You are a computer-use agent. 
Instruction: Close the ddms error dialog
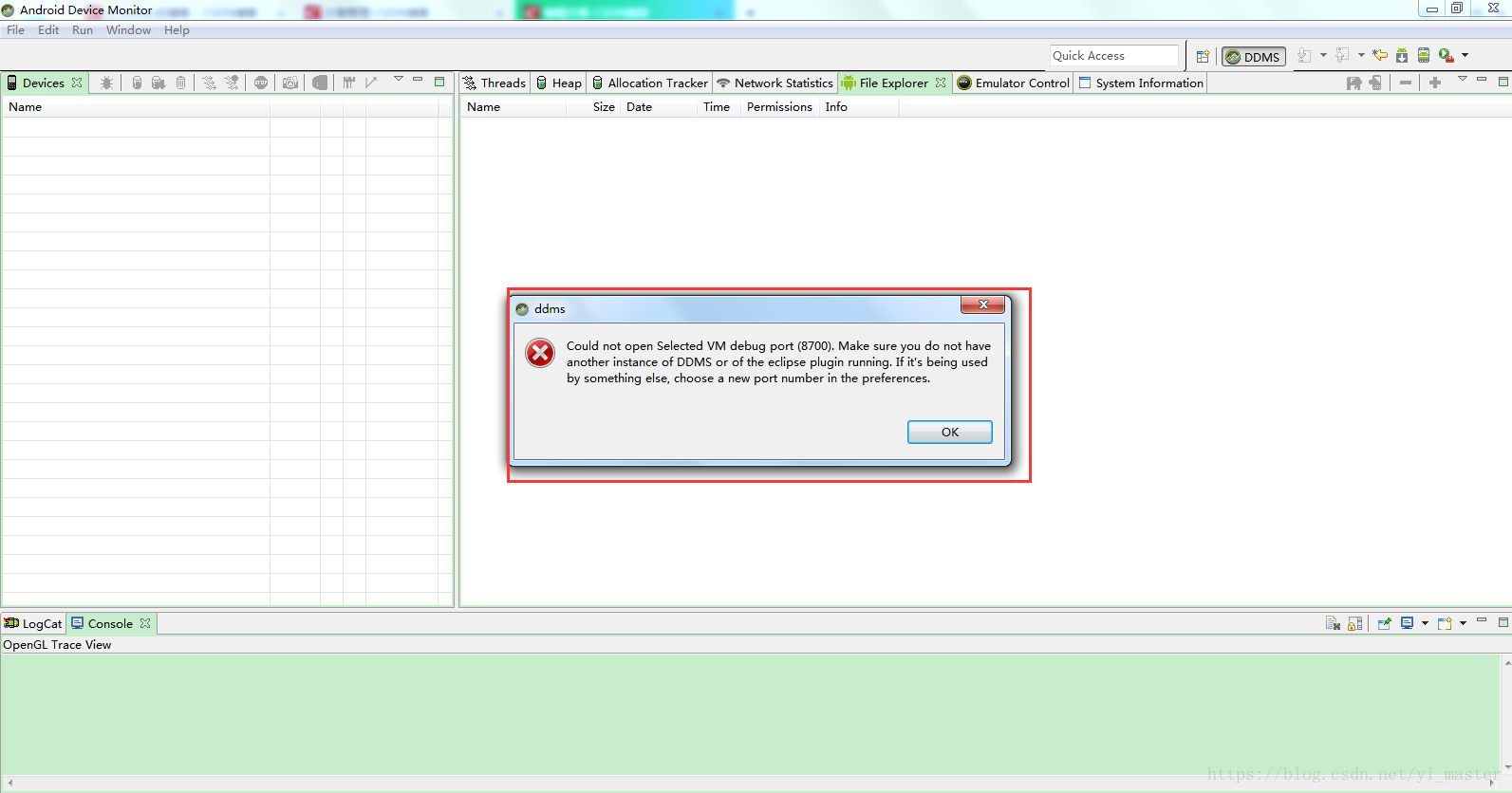[983, 304]
